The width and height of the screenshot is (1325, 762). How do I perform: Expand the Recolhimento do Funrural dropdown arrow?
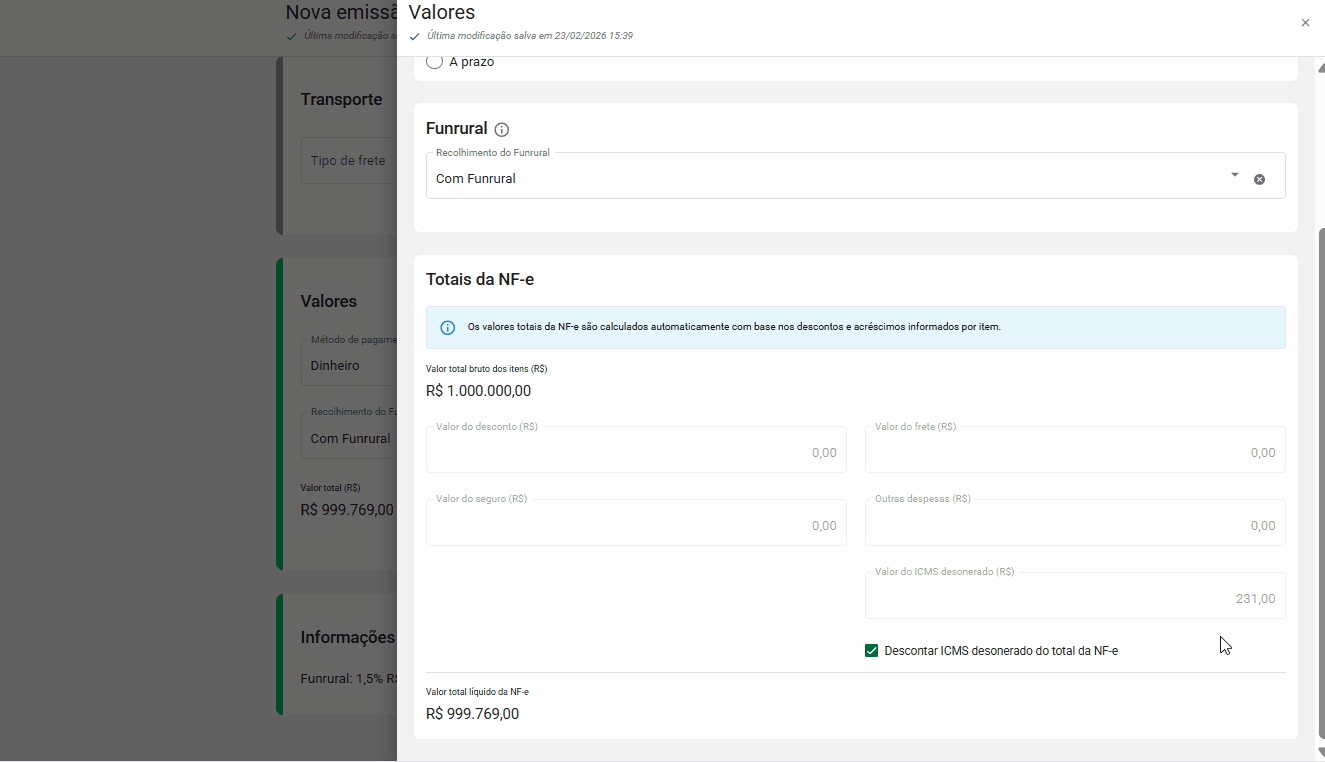(1234, 175)
